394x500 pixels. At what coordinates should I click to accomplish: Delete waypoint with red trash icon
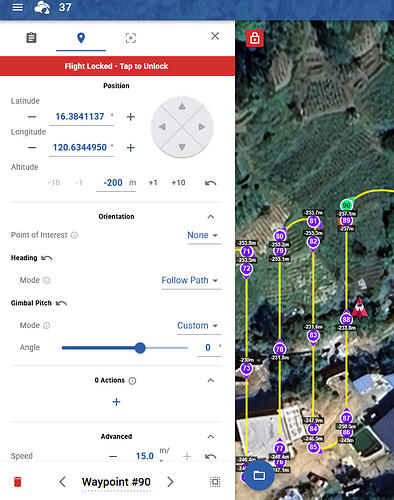click(x=17, y=482)
